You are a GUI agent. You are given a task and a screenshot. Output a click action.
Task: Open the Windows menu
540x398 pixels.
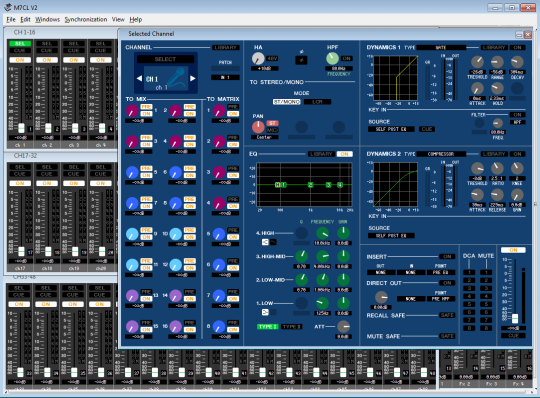coord(48,20)
